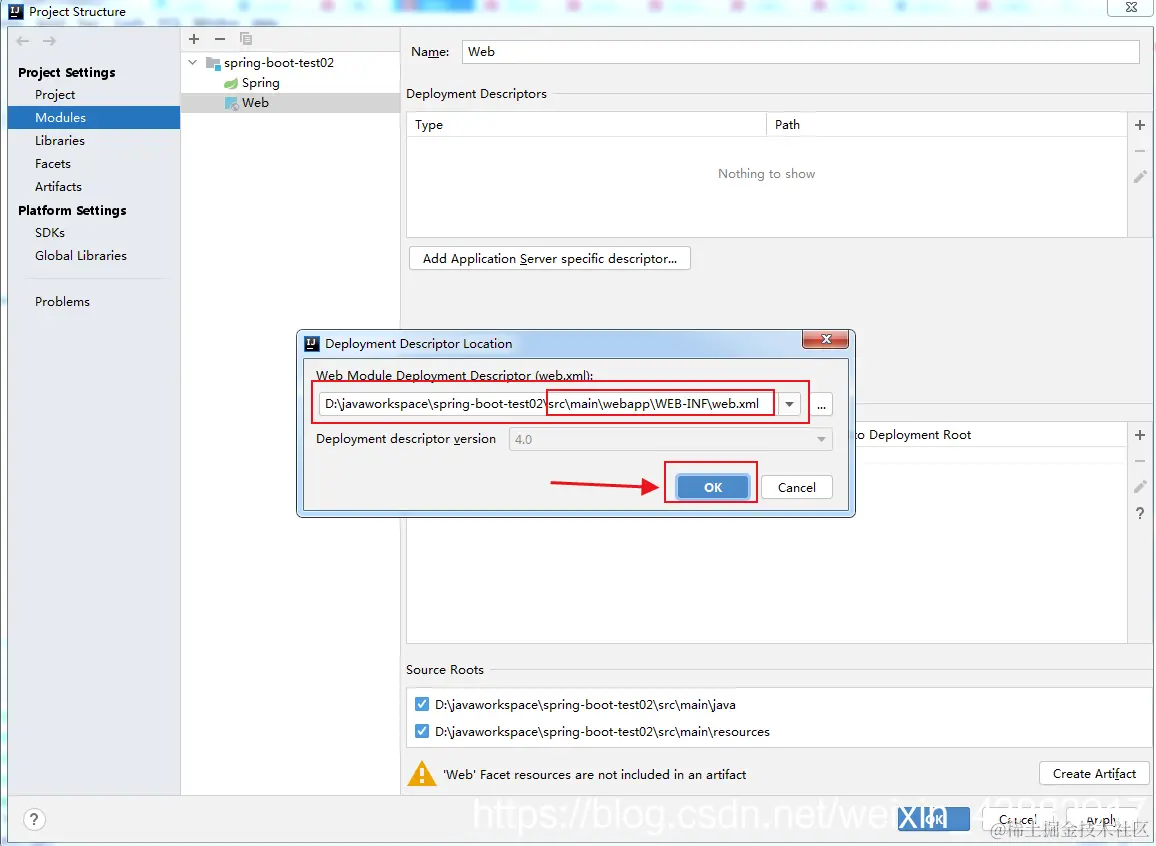The image size is (1156, 846).
Task: Close the Deployment Descriptor Location dialog
Action: [x=826, y=339]
